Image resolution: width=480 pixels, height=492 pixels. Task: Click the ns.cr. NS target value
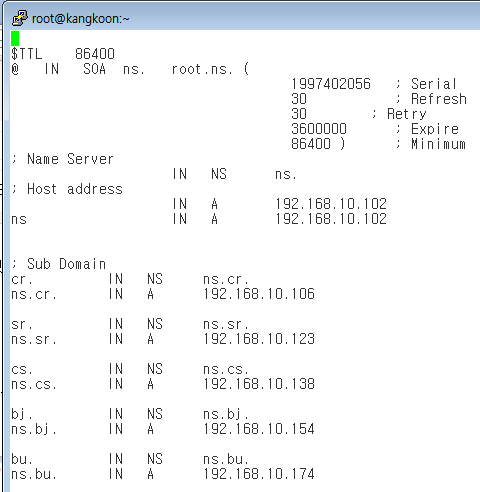226,279
